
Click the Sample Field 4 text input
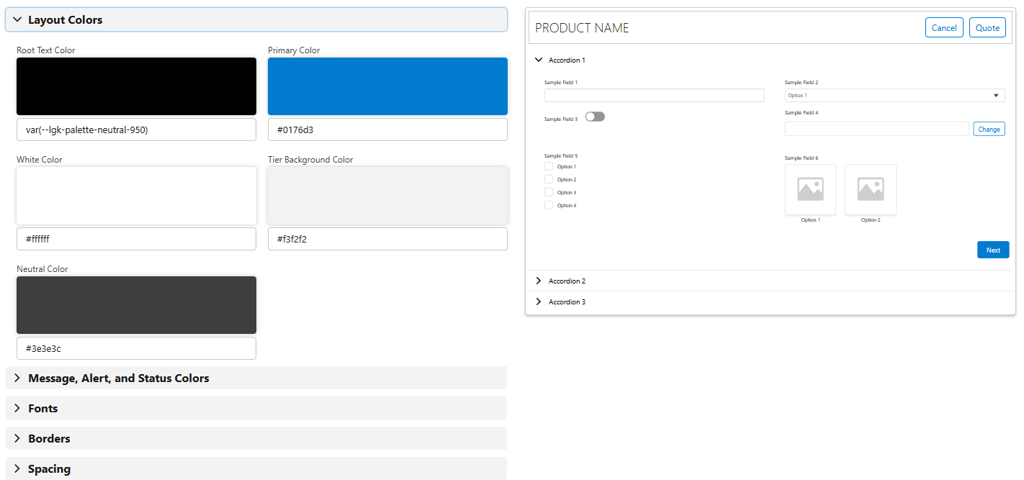(x=877, y=129)
